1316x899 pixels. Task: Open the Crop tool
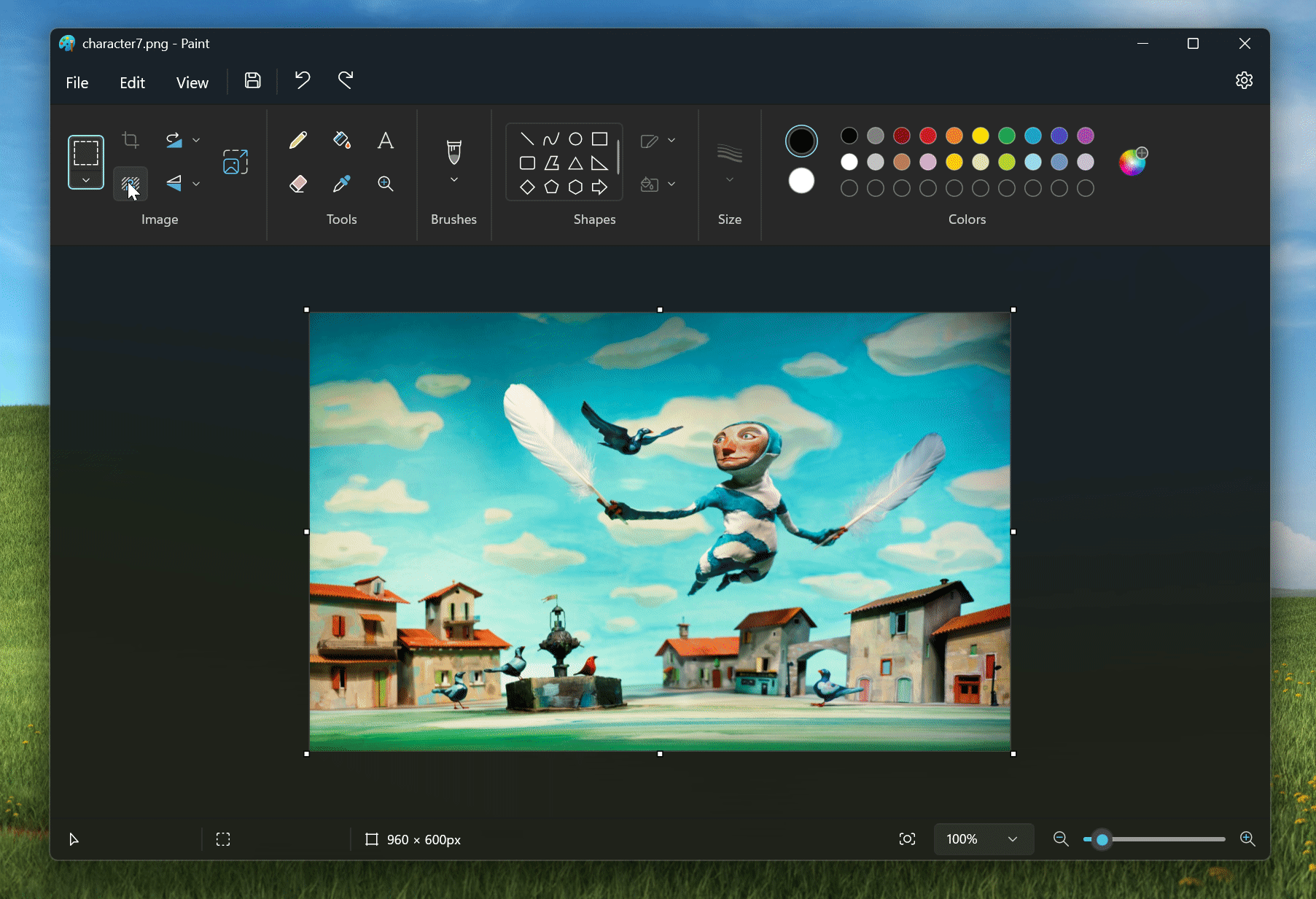pos(131,139)
